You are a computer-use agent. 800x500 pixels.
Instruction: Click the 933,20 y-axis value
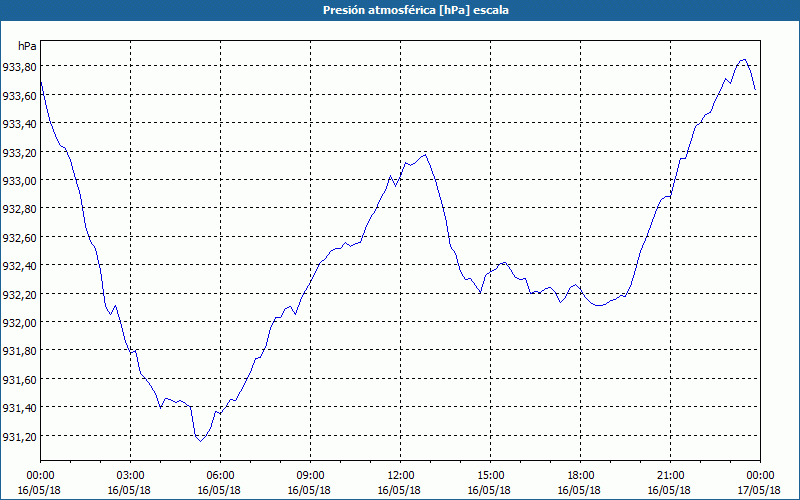tap(19, 152)
